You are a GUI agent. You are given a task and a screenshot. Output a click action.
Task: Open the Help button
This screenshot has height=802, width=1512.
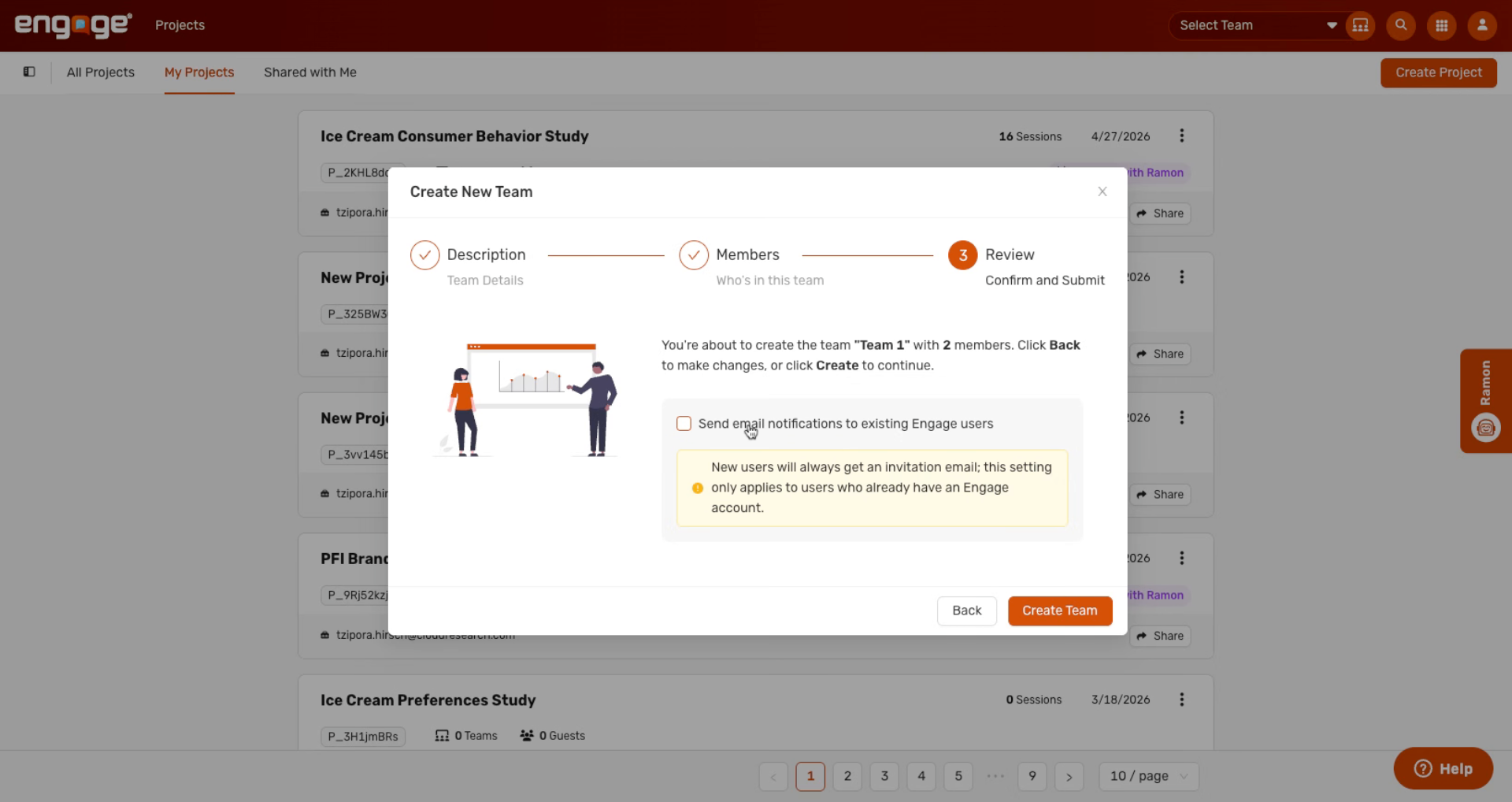pos(1443,768)
